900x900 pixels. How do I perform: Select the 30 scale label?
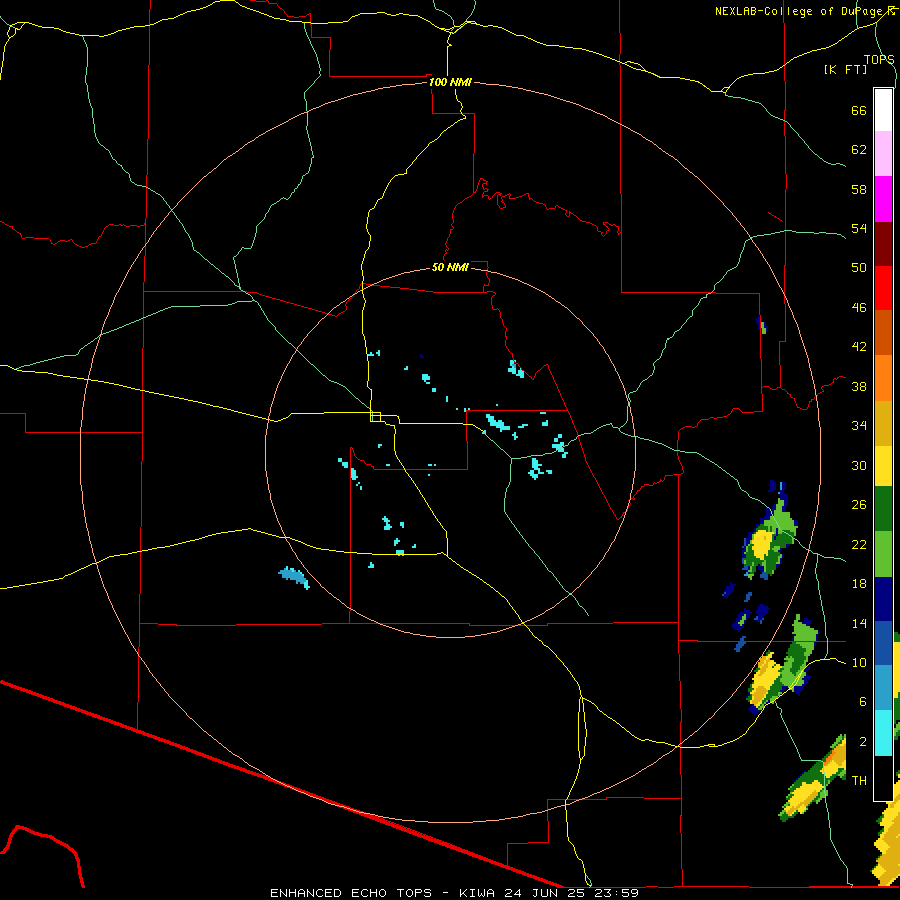pyautogui.click(x=859, y=465)
